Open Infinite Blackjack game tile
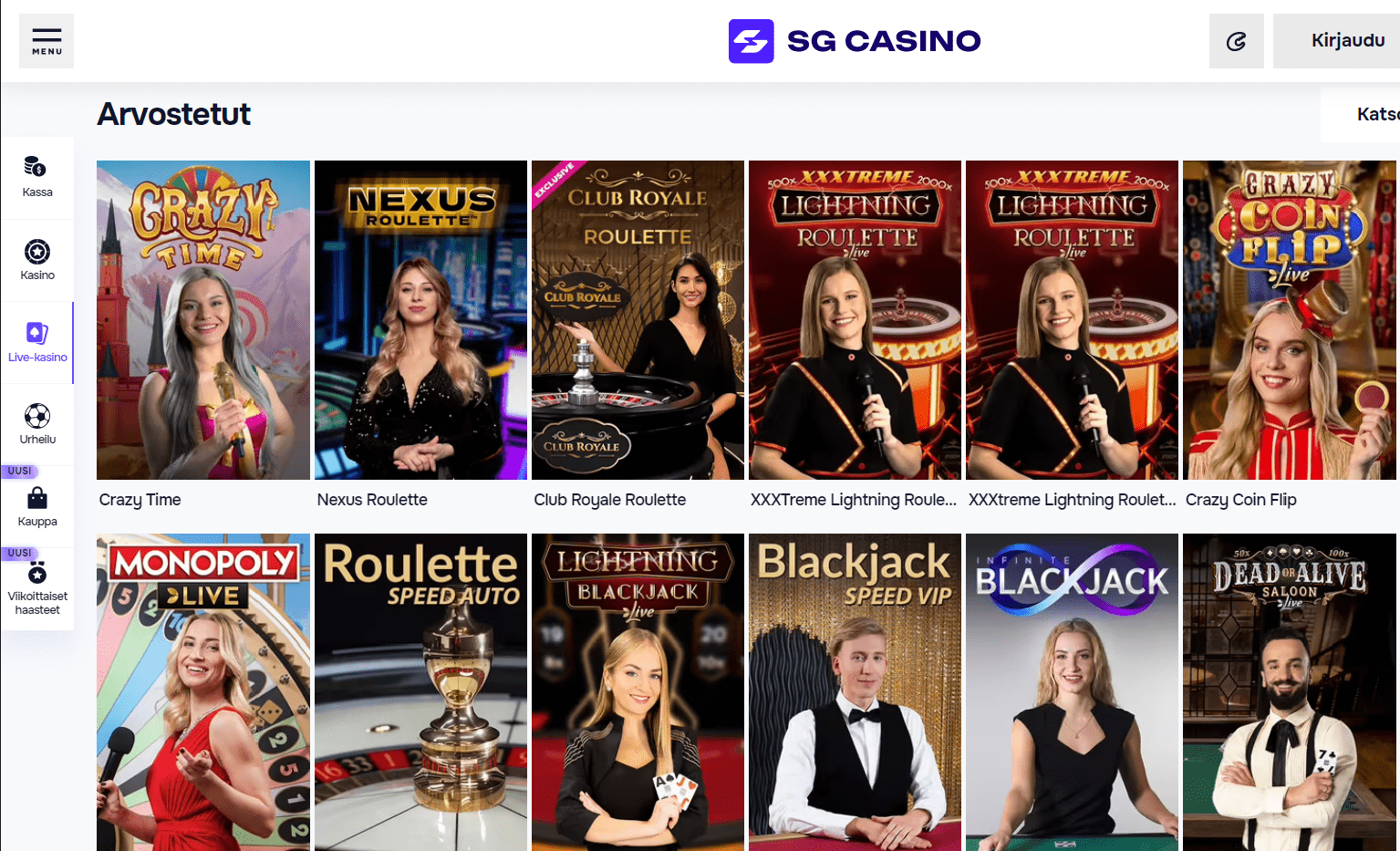Viewport: 1400px width, 851px height. coord(1072,692)
